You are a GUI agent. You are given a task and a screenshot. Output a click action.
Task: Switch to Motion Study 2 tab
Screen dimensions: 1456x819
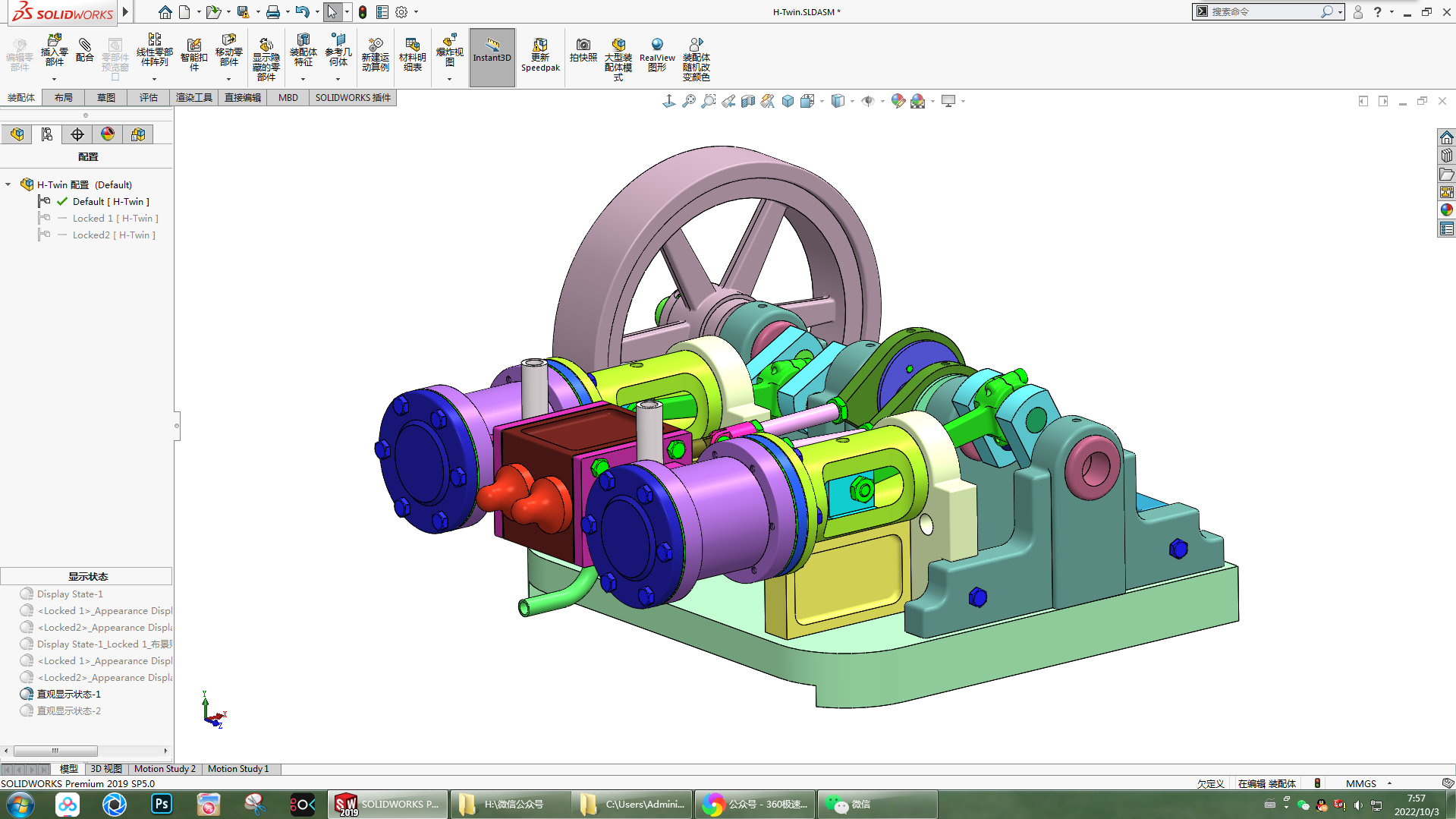pos(165,769)
